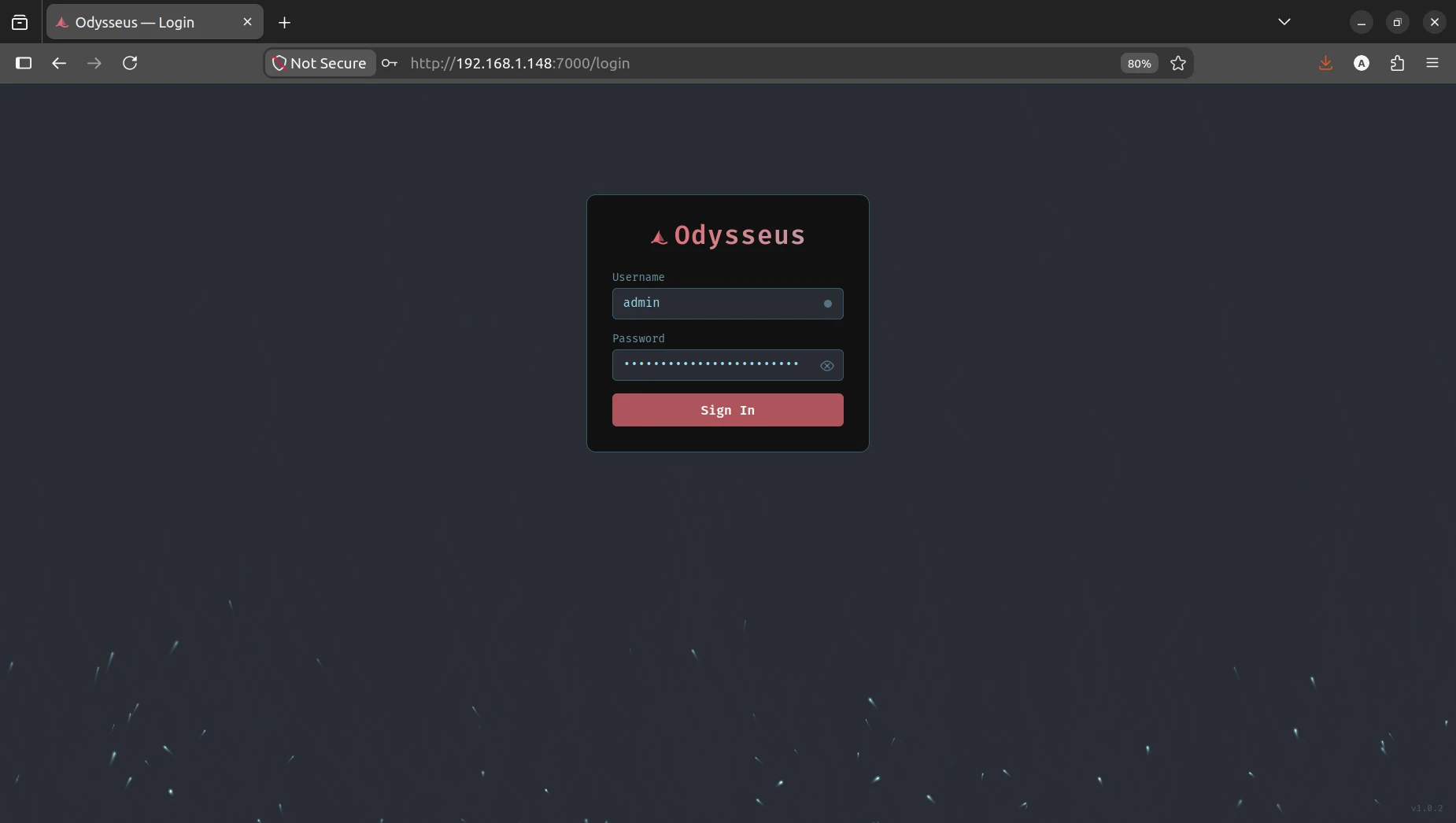The width and height of the screenshot is (1456, 823).
Task: Click the Not Secure connection indicator
Action: click(x=320, y=63)
